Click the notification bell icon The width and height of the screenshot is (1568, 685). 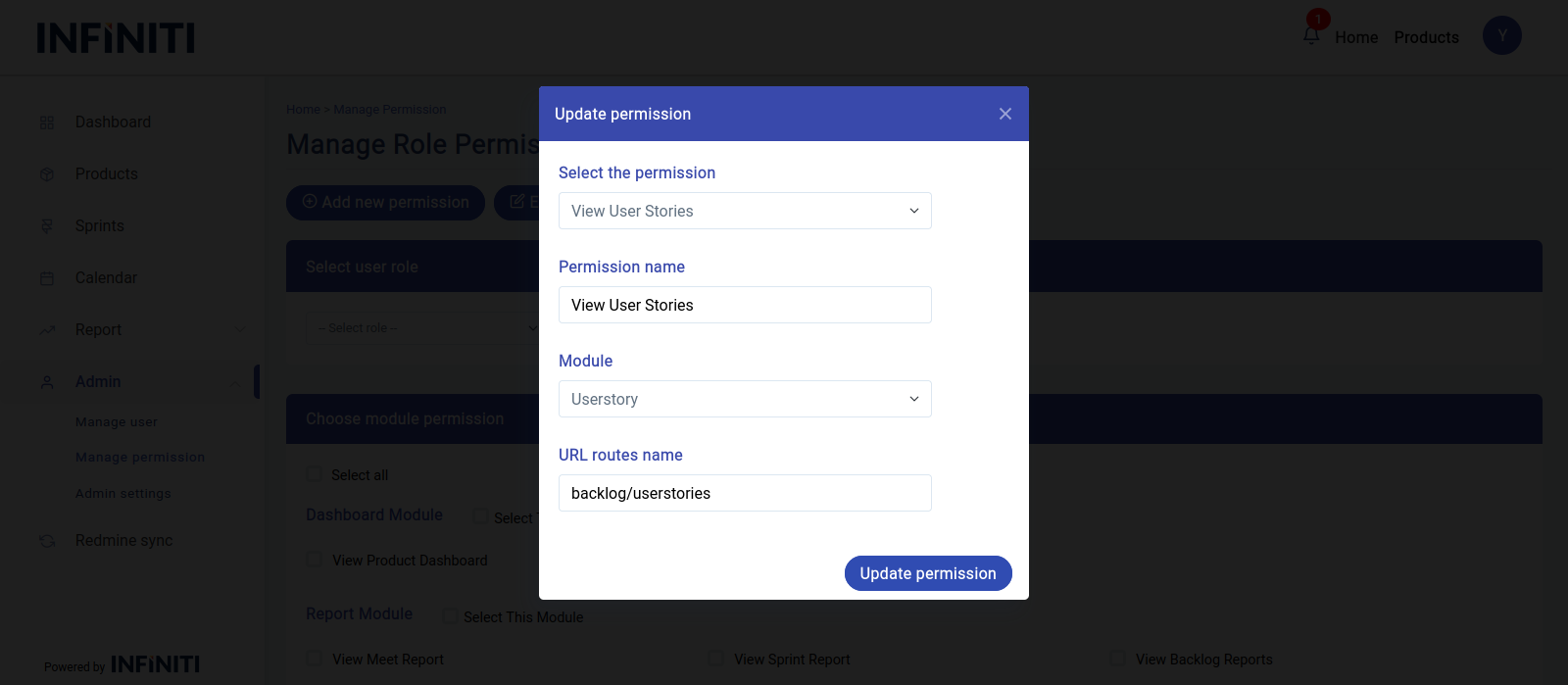point(1311,35)
